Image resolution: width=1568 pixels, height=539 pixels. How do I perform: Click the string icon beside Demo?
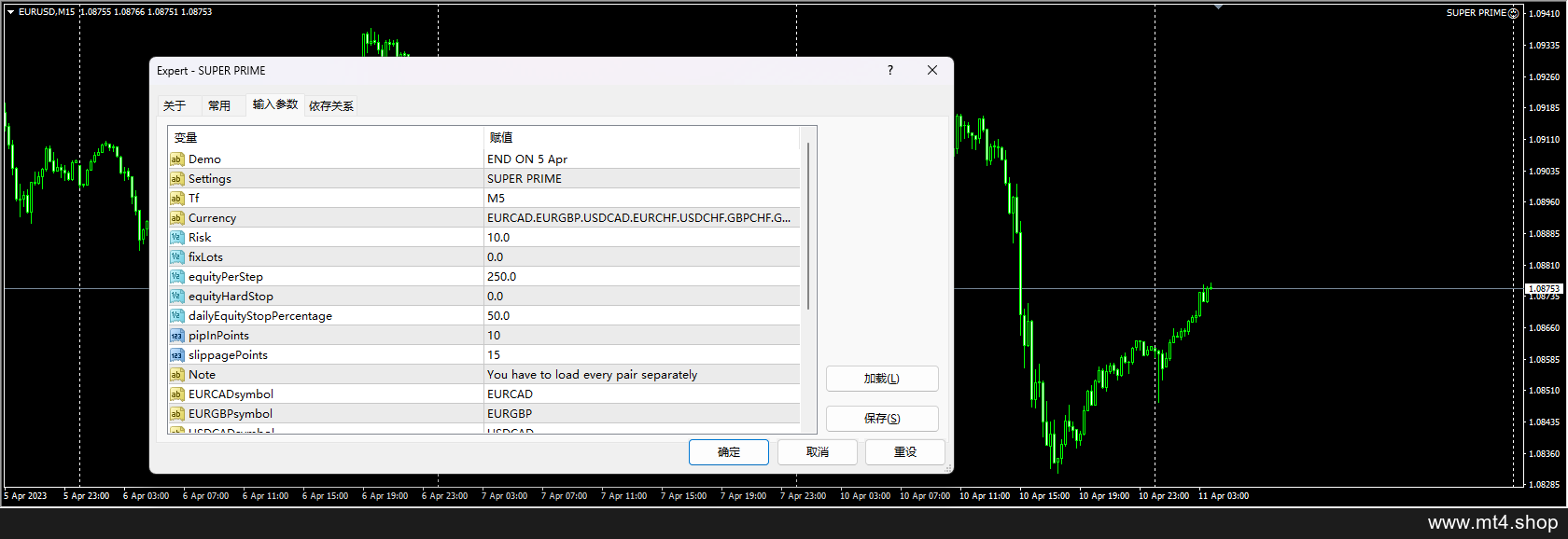coord(176,159)
